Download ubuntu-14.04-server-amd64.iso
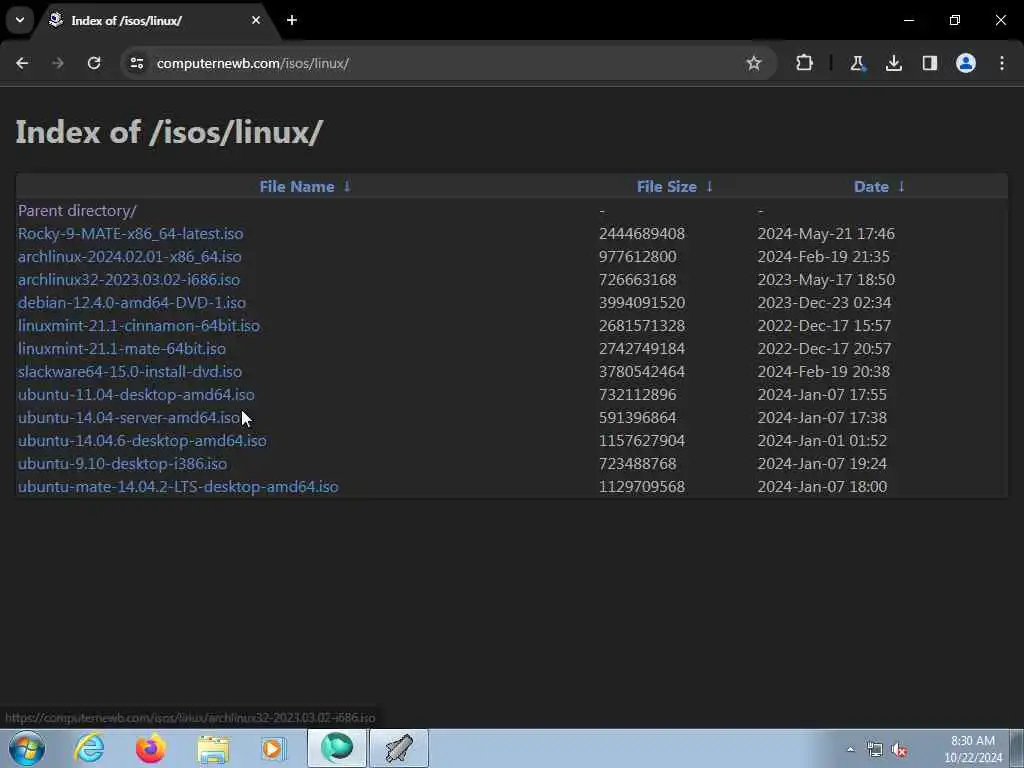1024x768 pixels. pyautogui.click(x=129, y=417)
